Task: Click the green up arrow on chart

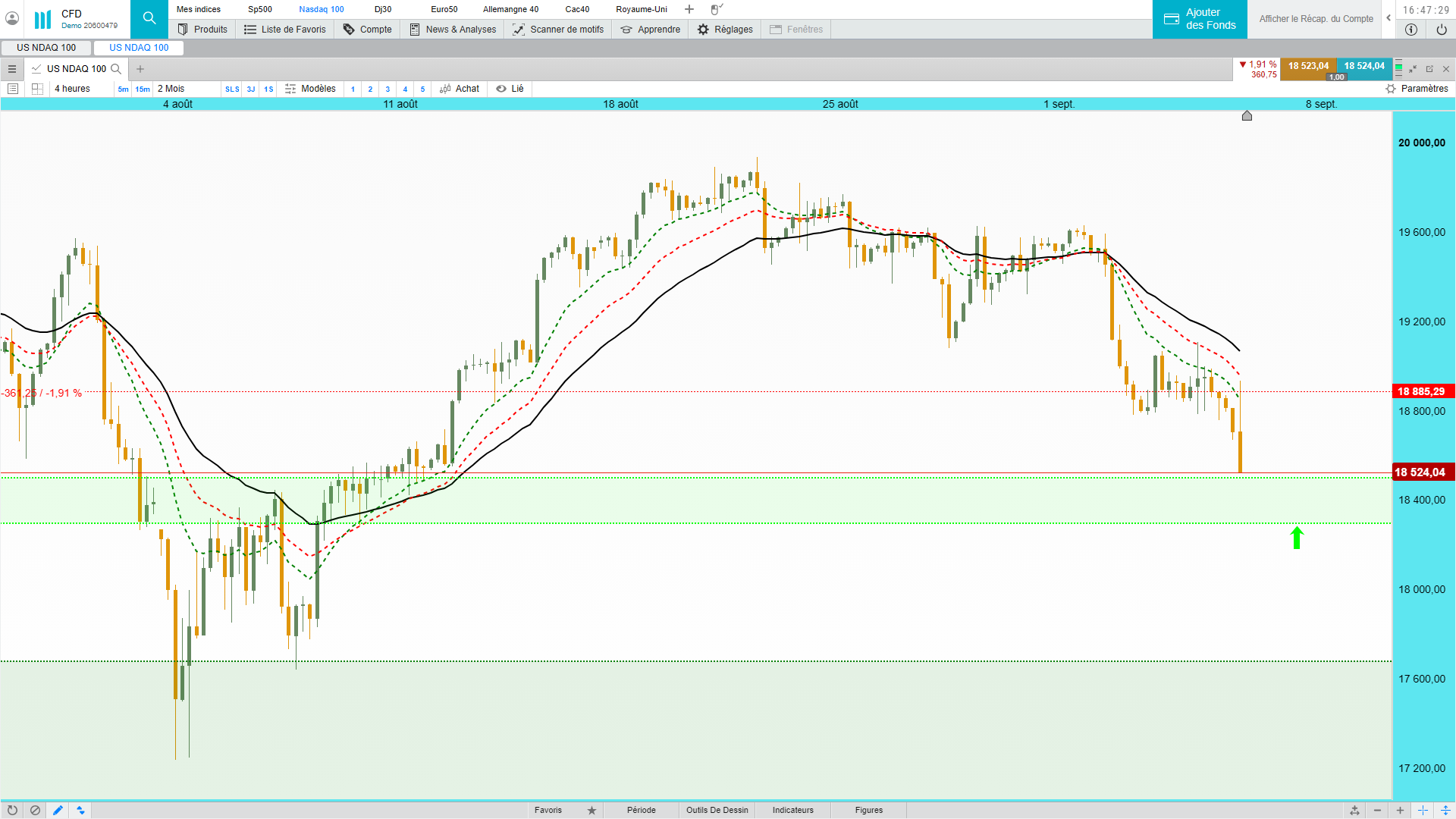Action: point(1297,538)
